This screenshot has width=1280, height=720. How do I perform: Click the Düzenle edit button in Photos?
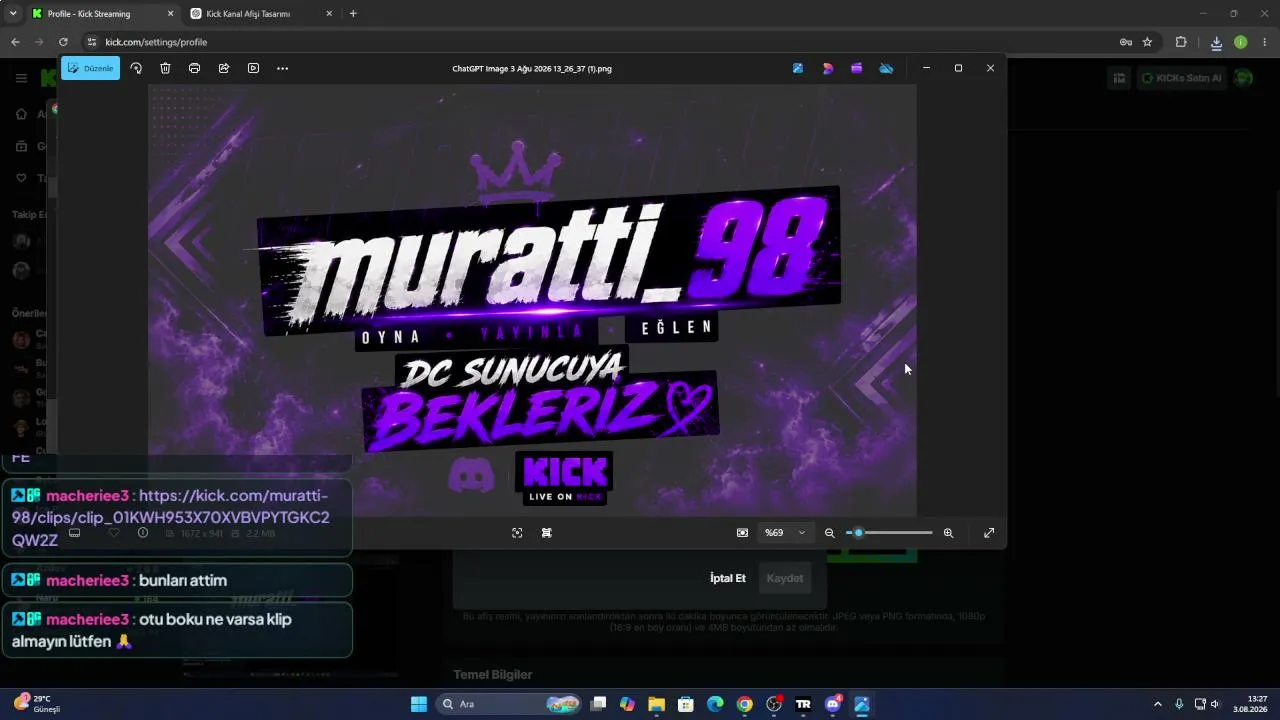coord(90,68)
